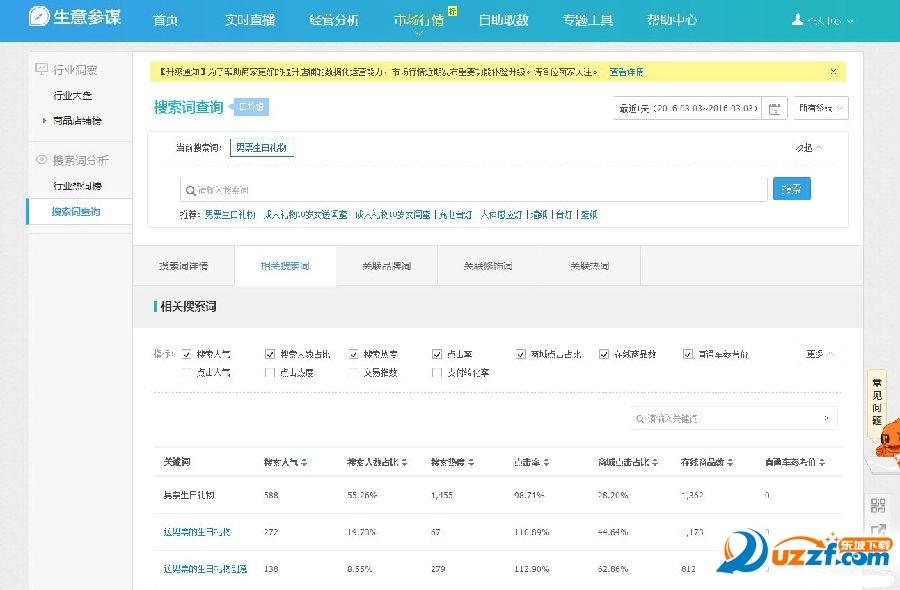
Task: Click the 112.90% click rate cell
Action: pyautogui.click(x=532, y=569)
